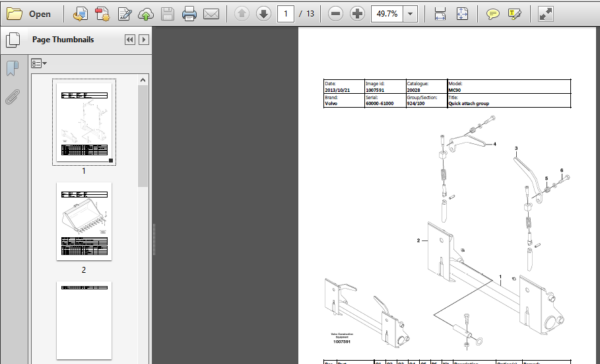
Task: Open the thumbnails options dropdown menu
Action: click(39, 63)
